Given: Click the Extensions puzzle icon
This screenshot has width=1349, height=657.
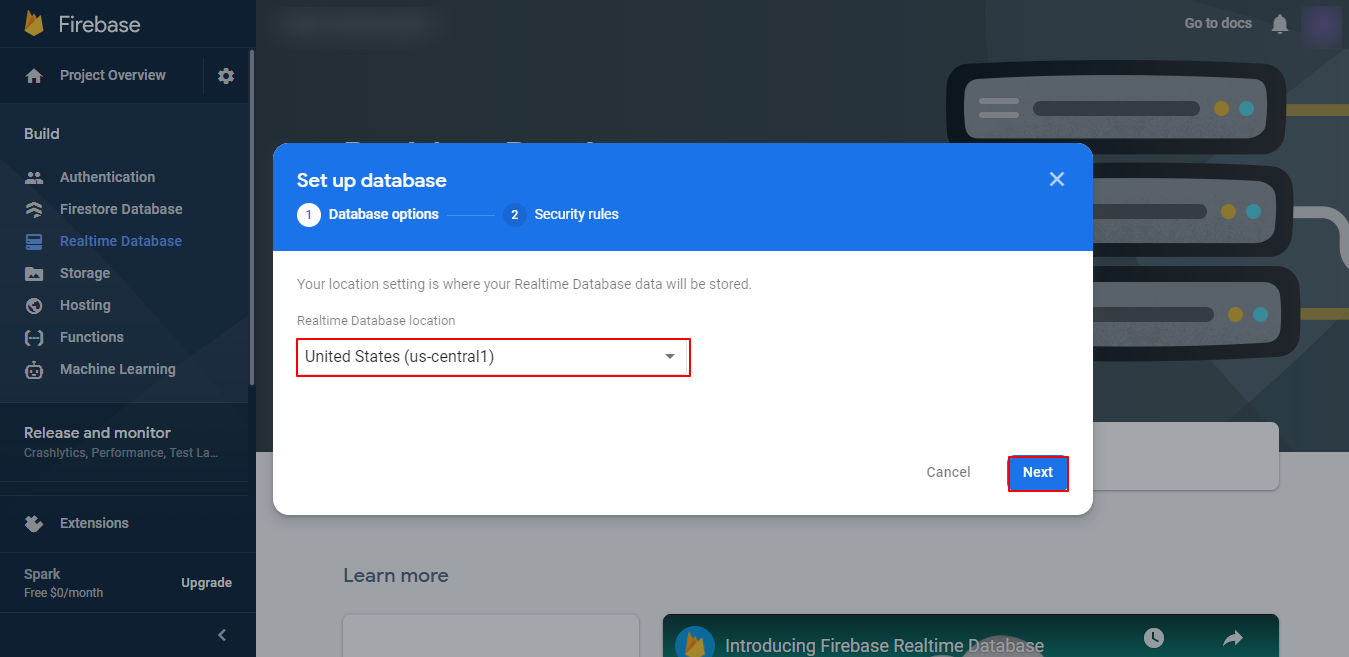Looking at the screenshot, I should [34, 523].
